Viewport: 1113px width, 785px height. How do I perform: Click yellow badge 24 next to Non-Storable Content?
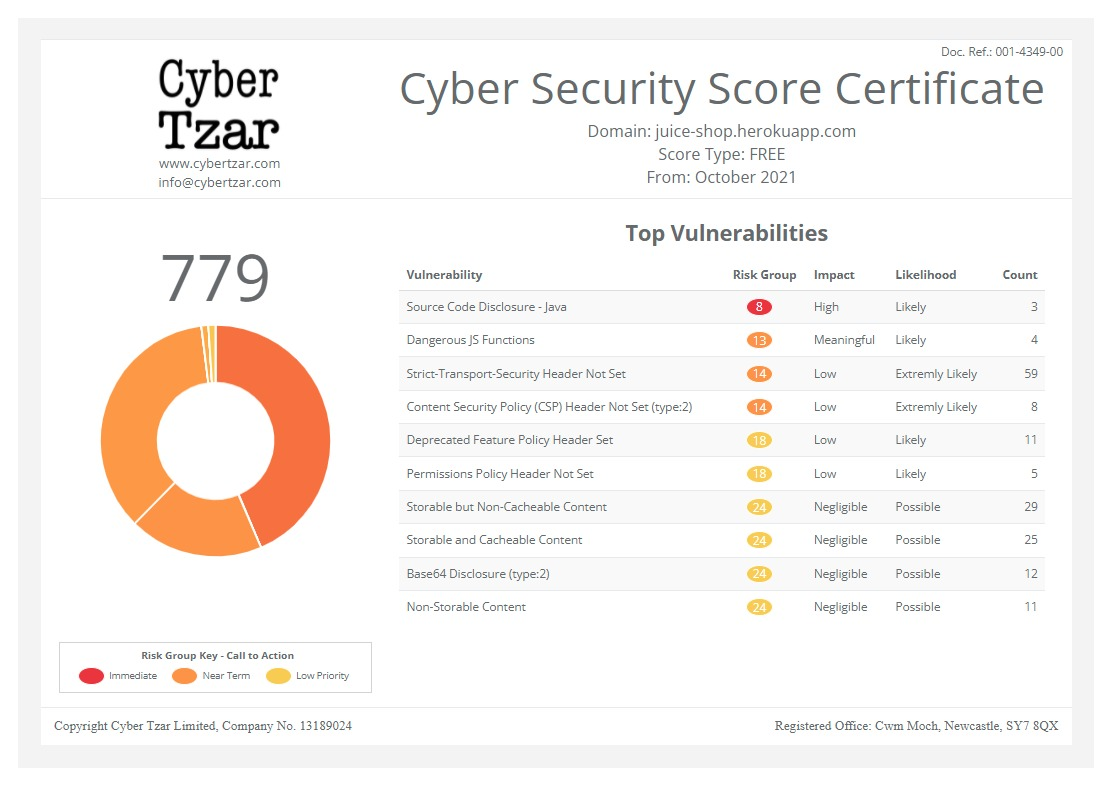pos(759,607)
